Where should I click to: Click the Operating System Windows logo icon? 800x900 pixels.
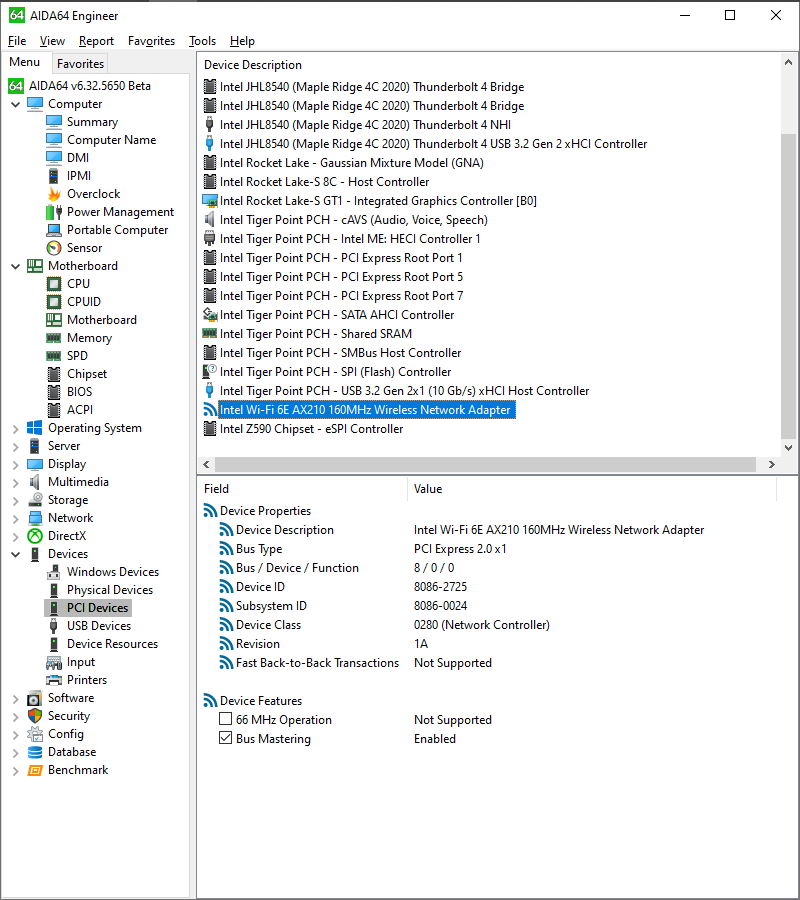(x=35, y=428)
